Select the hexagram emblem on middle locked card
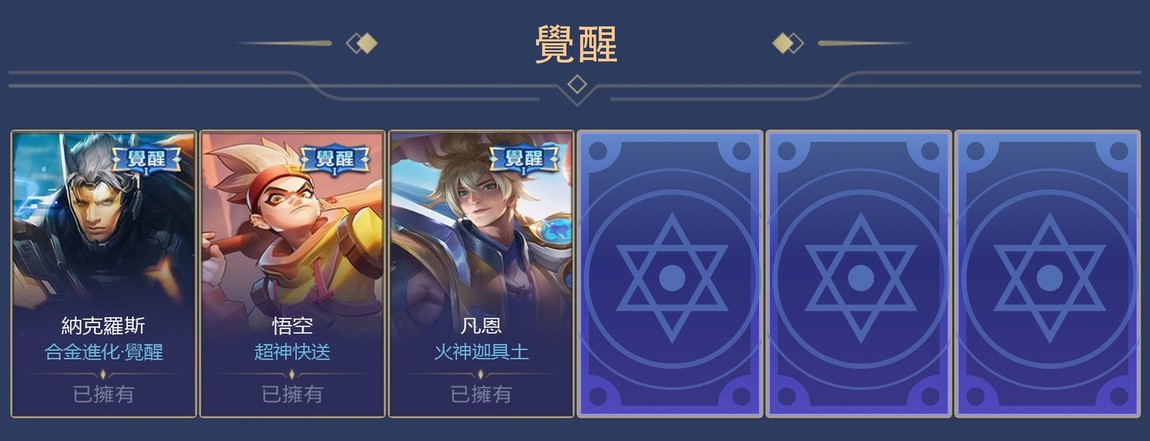1150x441 pixels. click(x=860, y=278)
